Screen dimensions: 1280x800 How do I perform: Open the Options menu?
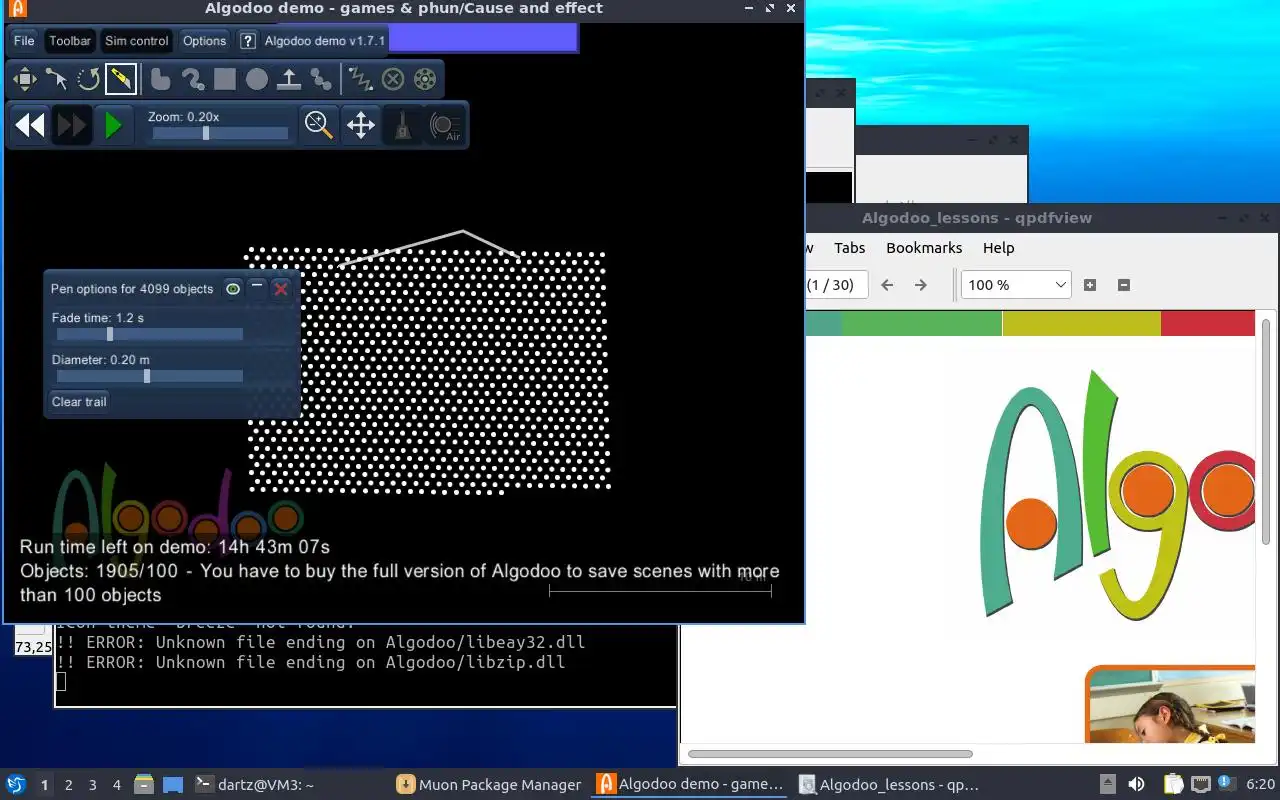pos(204,41)
